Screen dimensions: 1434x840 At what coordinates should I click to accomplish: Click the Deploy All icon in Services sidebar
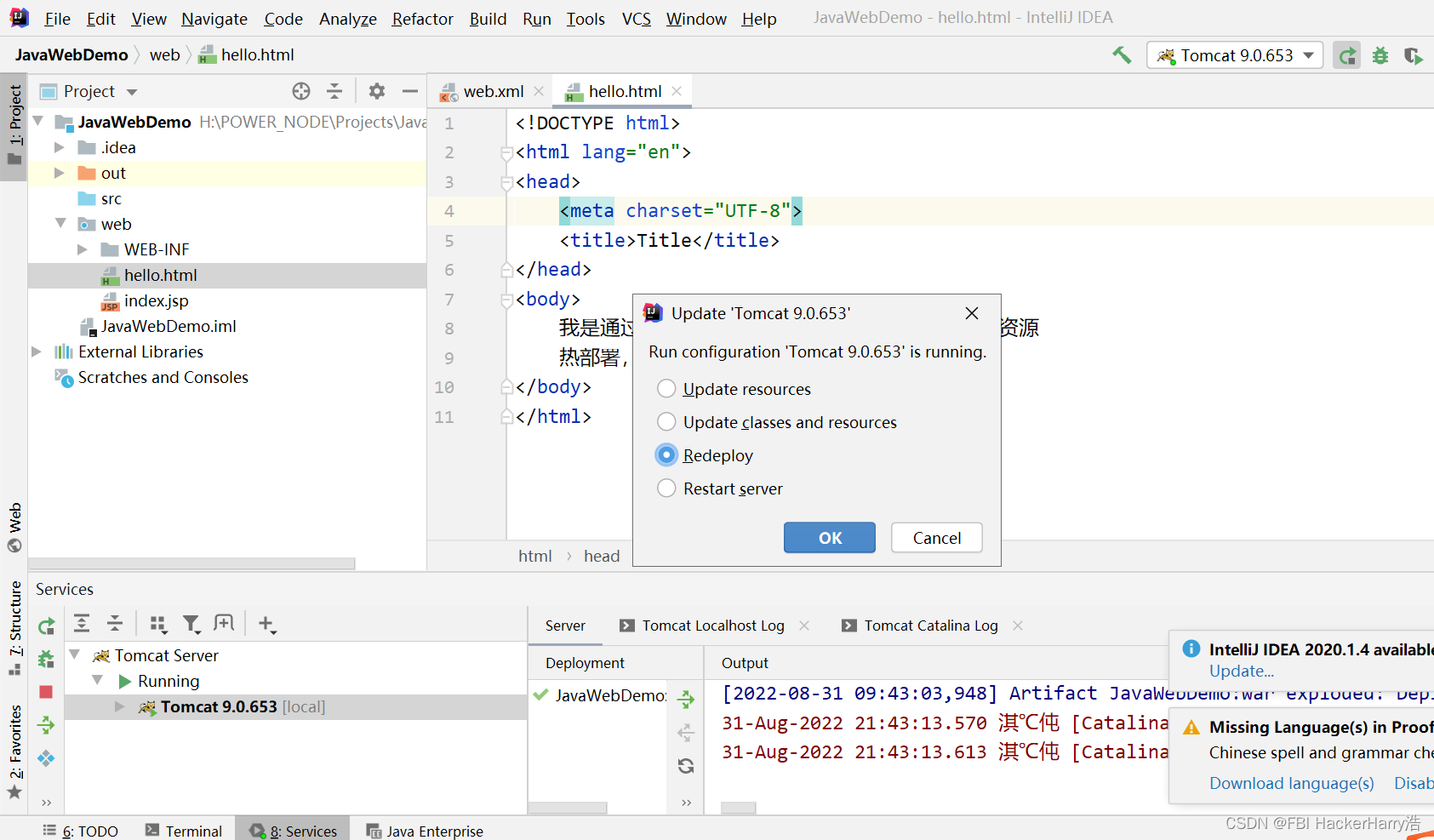(x=46, y=725)
